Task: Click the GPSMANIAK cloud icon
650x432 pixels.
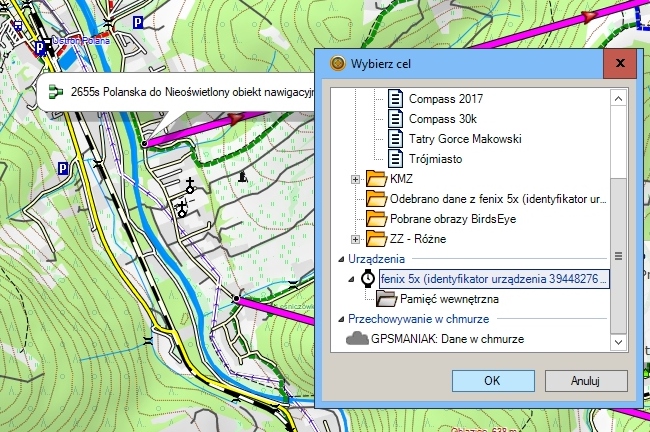Action: pyautogui.click(x=356, y=339)
